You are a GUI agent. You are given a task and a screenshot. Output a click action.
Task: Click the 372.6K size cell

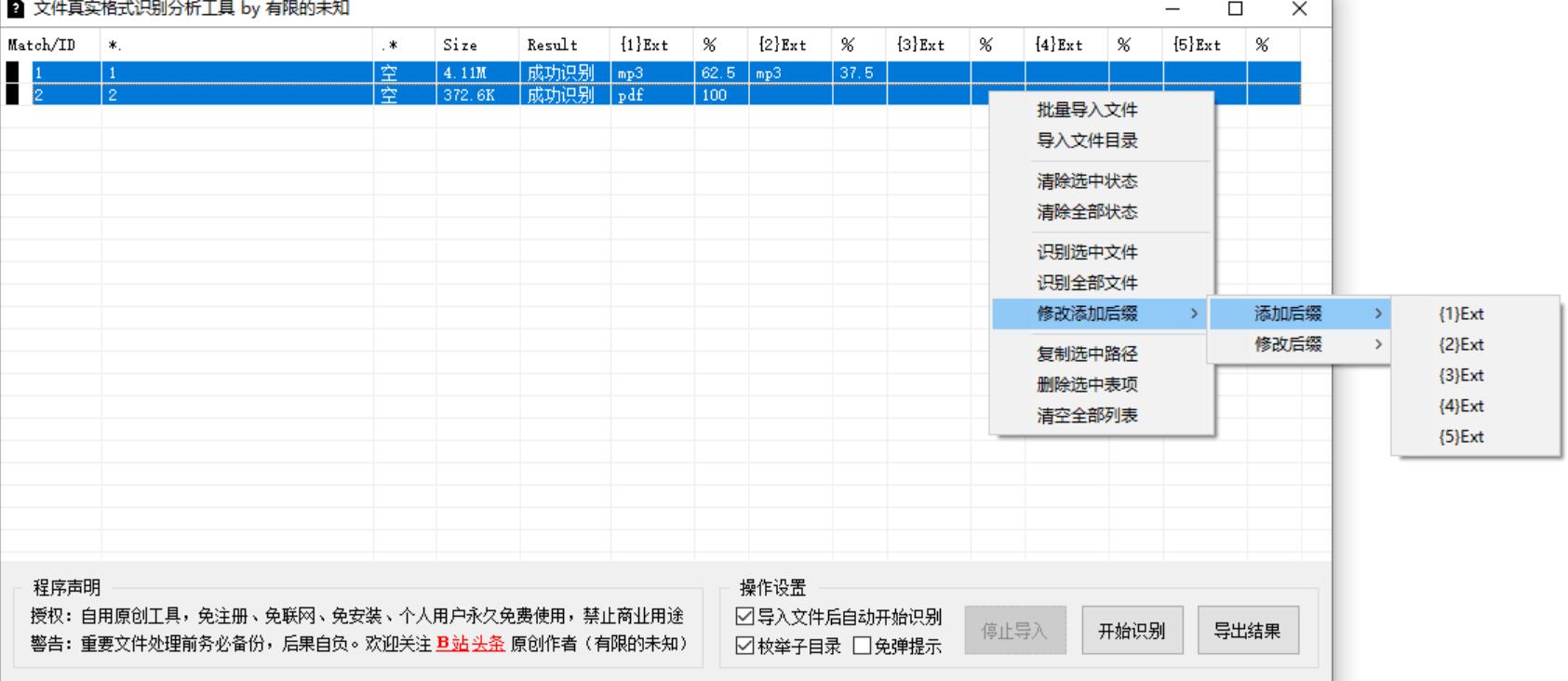(x=477, y=95)
